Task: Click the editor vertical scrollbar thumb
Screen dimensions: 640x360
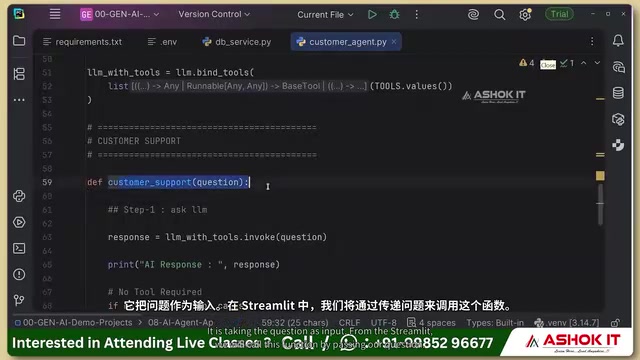Action: (x=600, y=204)
